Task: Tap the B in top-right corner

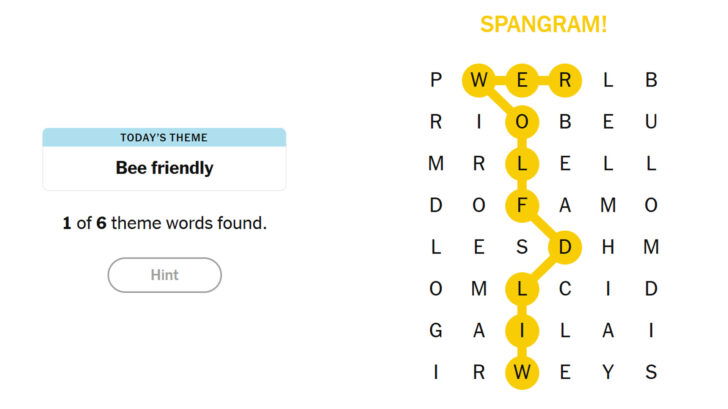Action: pos(651,80)
